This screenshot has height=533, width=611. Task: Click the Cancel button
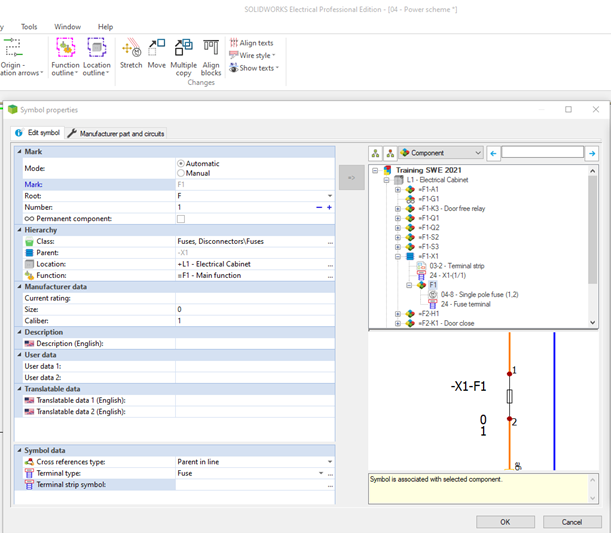tap(572, 522)
